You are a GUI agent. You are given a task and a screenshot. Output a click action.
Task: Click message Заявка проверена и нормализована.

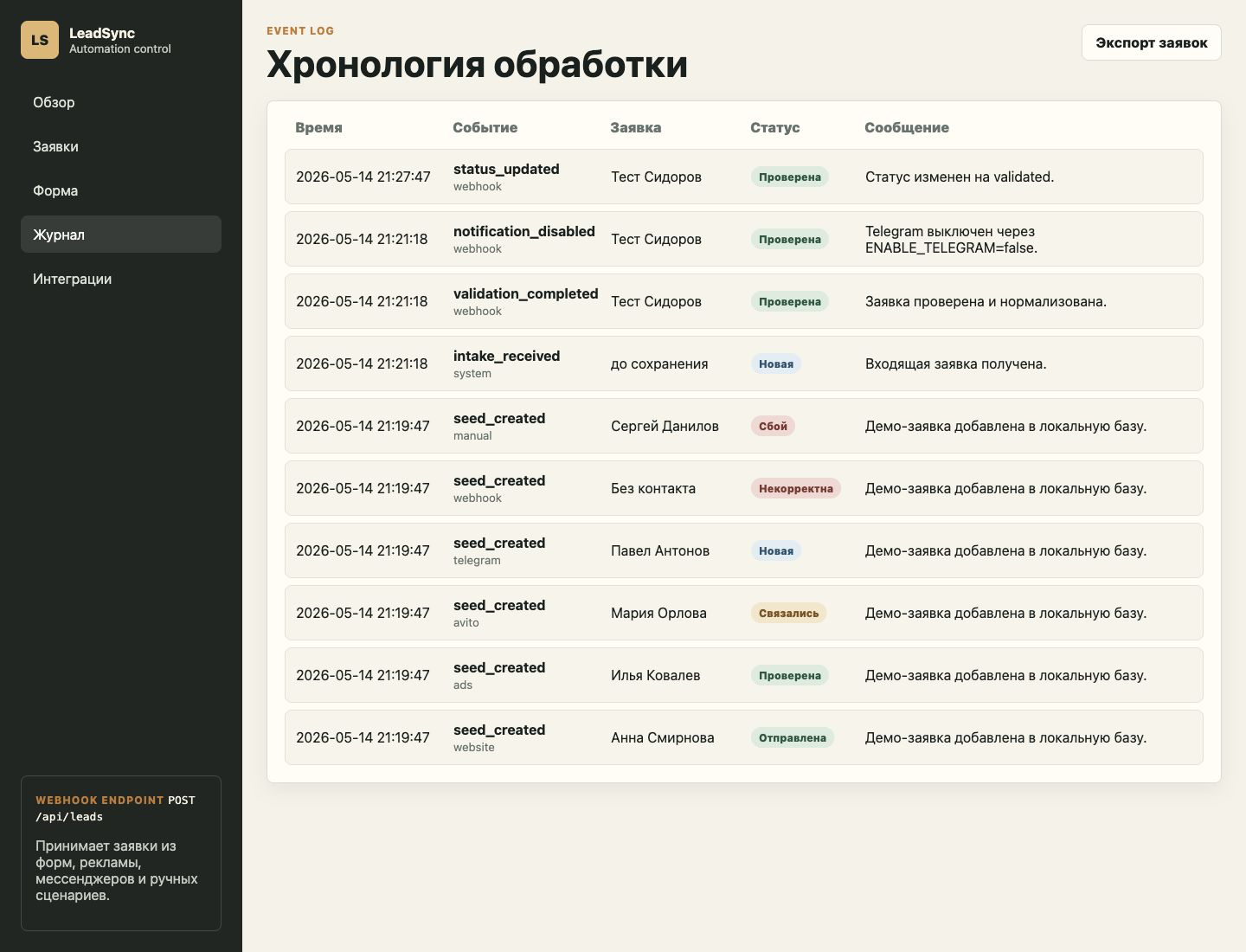click(986, 301)
